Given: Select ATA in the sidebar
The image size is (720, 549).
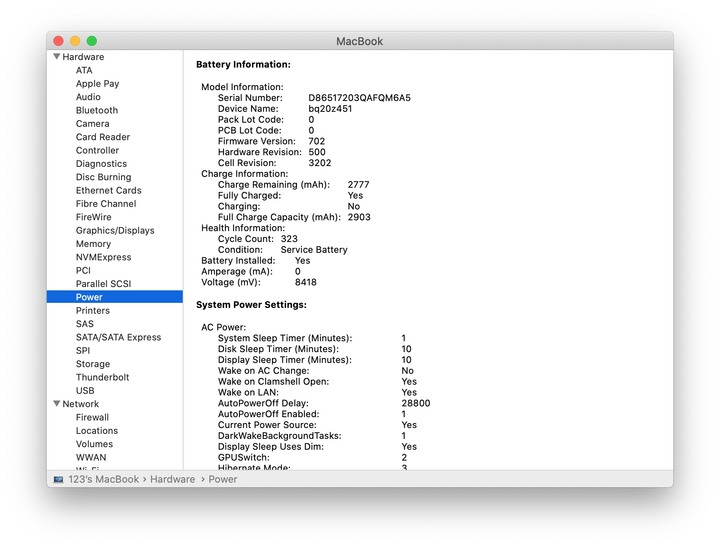Looking at the screenshot, I should point(84,70).
